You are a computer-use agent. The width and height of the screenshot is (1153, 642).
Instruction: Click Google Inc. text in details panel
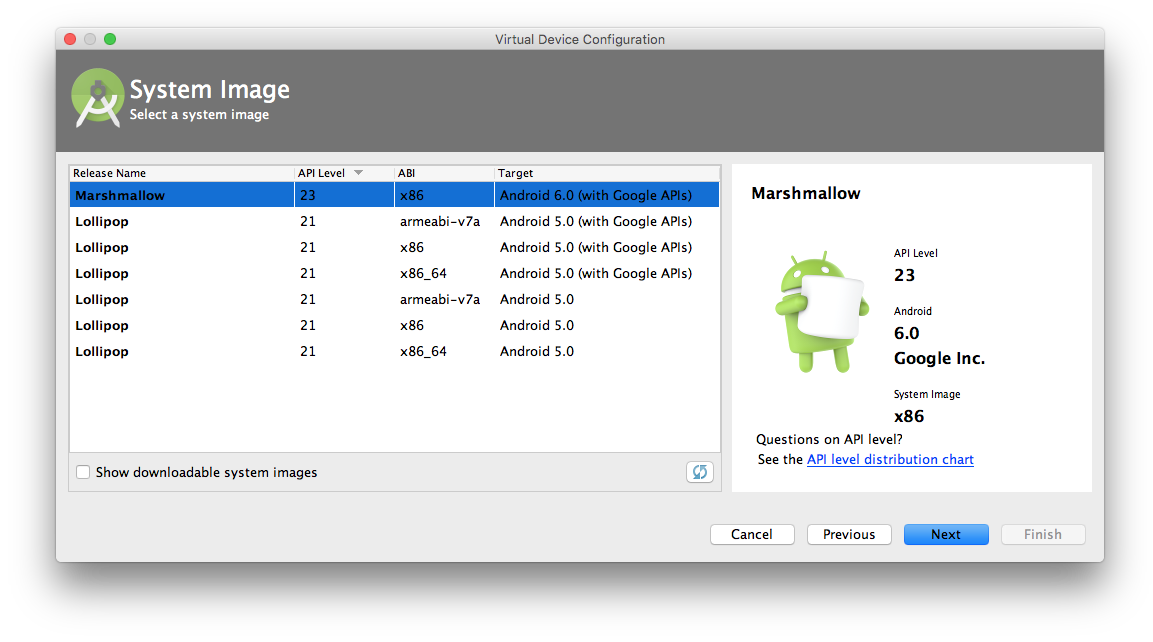coord(939,358)
